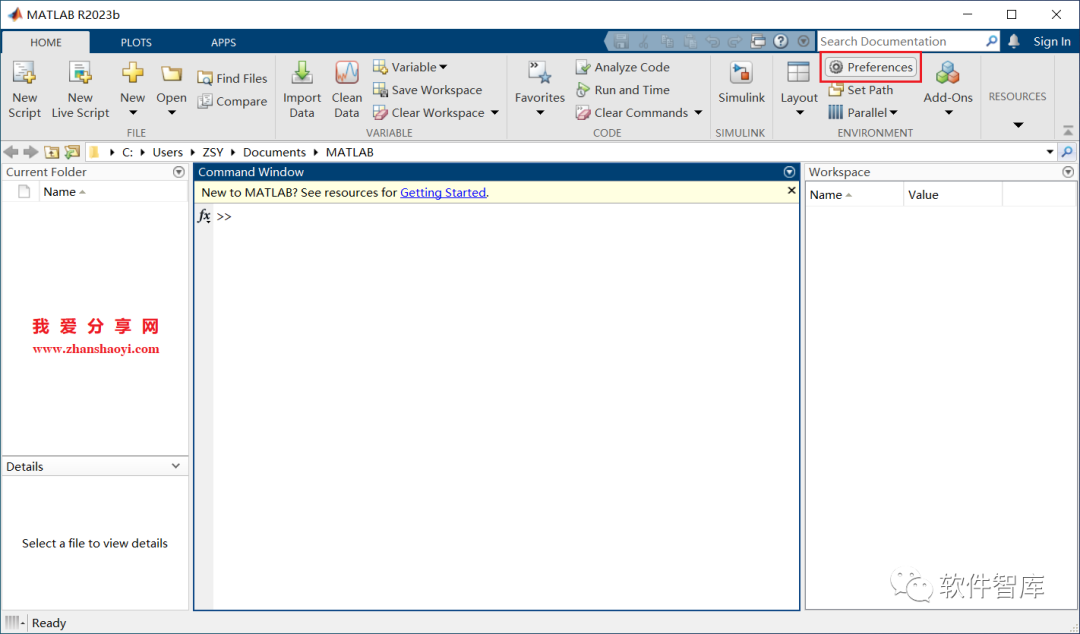
Task: Expand the Variable dropdown
Action: (443, 67)
